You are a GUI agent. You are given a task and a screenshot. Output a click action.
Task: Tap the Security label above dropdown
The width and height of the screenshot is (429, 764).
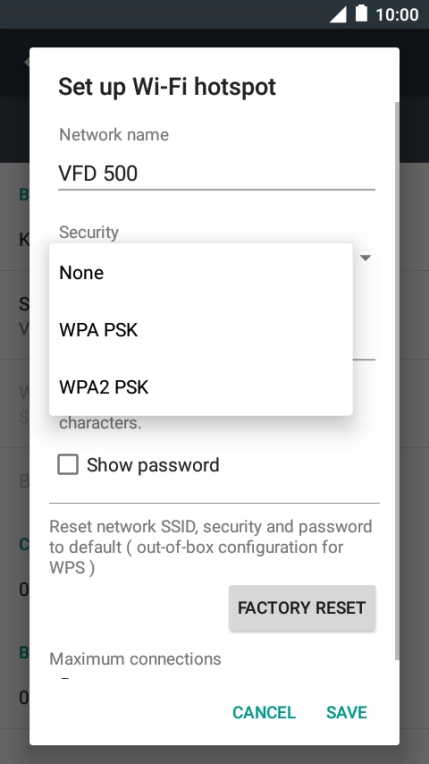tap(89, 232)
